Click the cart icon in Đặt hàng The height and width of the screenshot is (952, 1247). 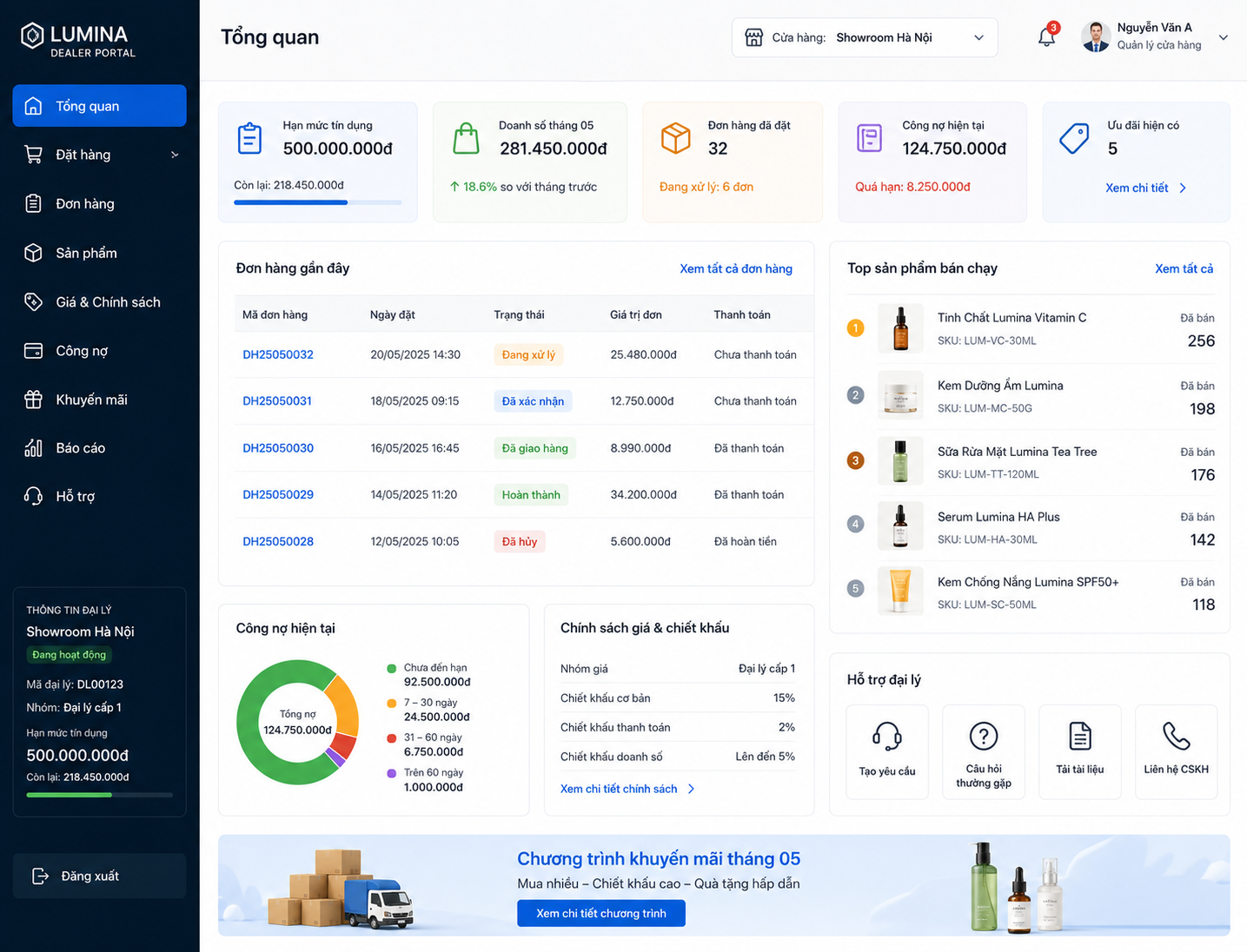[x=33, y=155]
